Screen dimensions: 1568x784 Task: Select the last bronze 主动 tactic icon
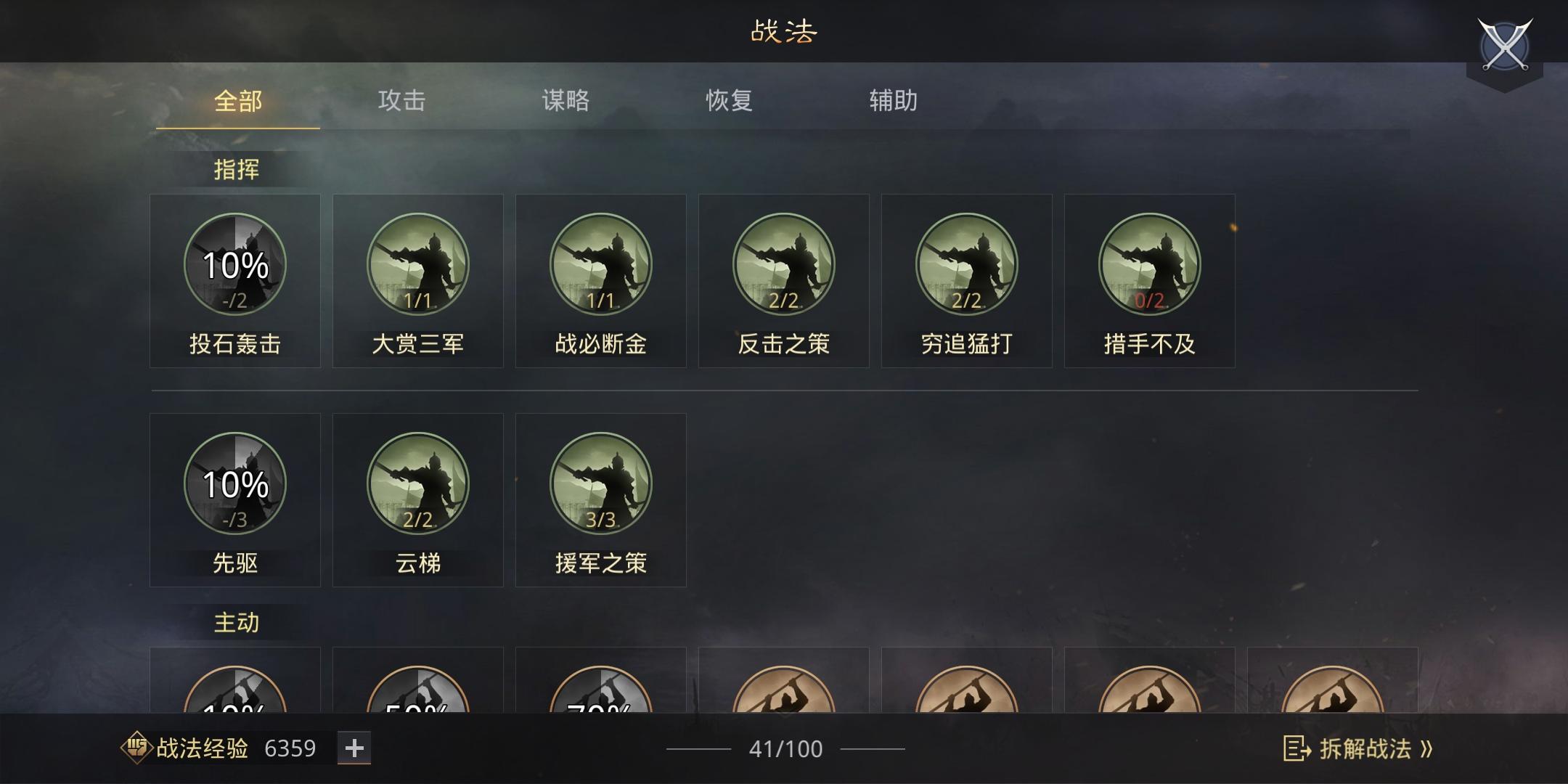pyautogui.click(x=1333, y=688)
